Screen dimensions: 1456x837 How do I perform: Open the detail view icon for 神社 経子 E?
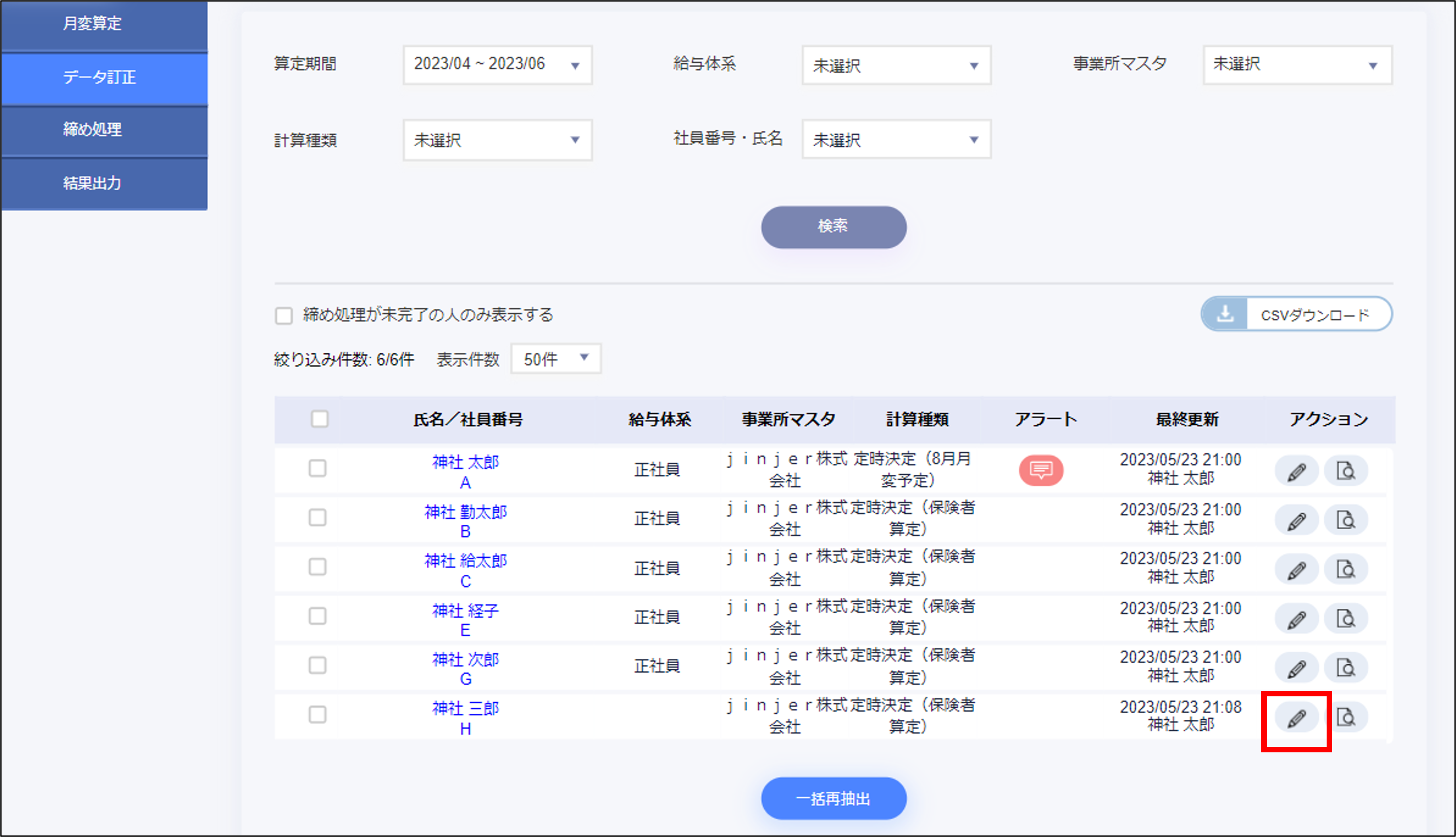[x=1346, y=619]
